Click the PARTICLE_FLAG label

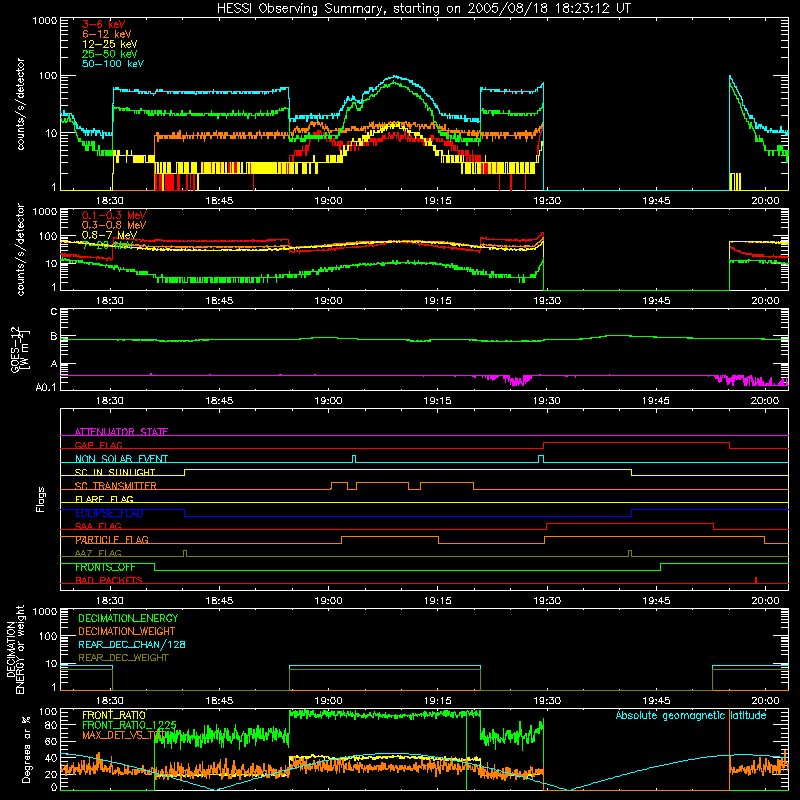pyautogui.click(x=112, y=540)
